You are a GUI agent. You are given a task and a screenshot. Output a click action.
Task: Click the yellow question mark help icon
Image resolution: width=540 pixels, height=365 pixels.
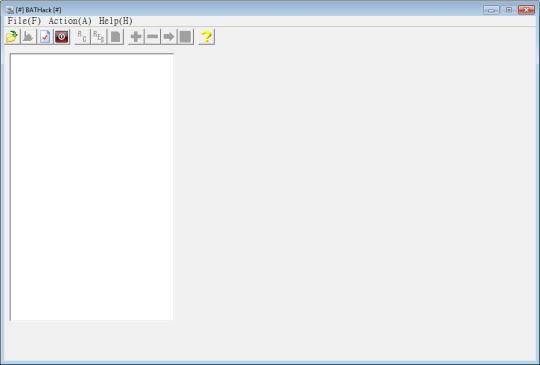207,37
